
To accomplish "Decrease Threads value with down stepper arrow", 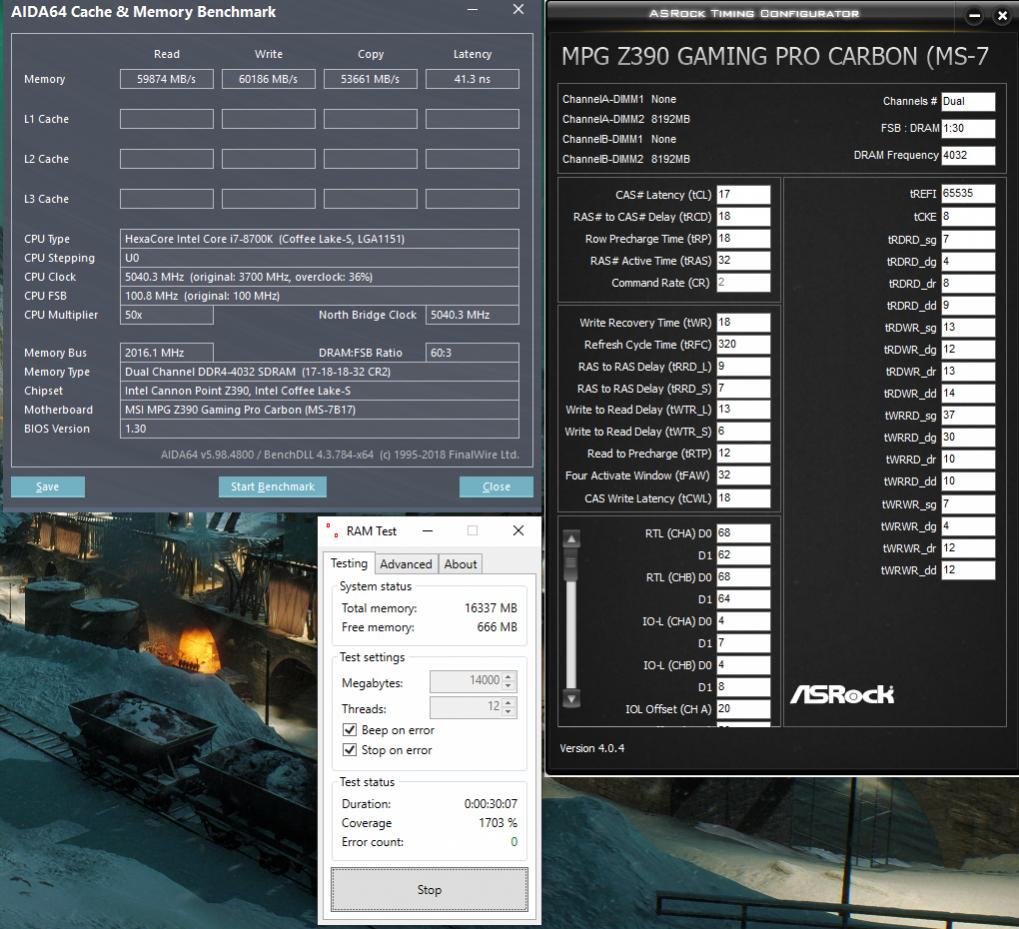I will pos(509,712).
